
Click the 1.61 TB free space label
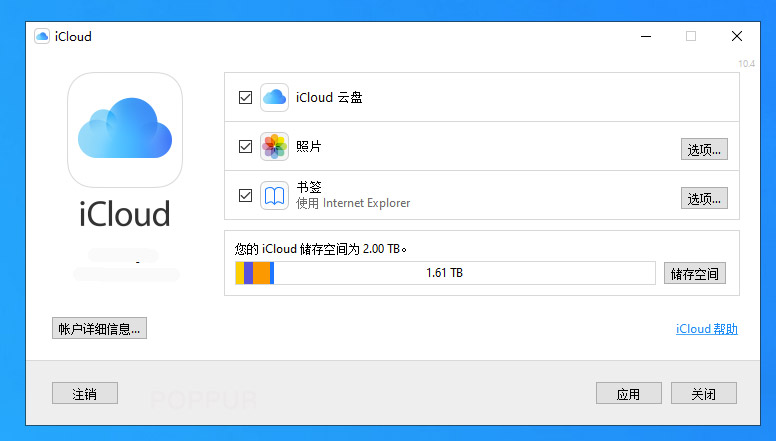(444, 273)
